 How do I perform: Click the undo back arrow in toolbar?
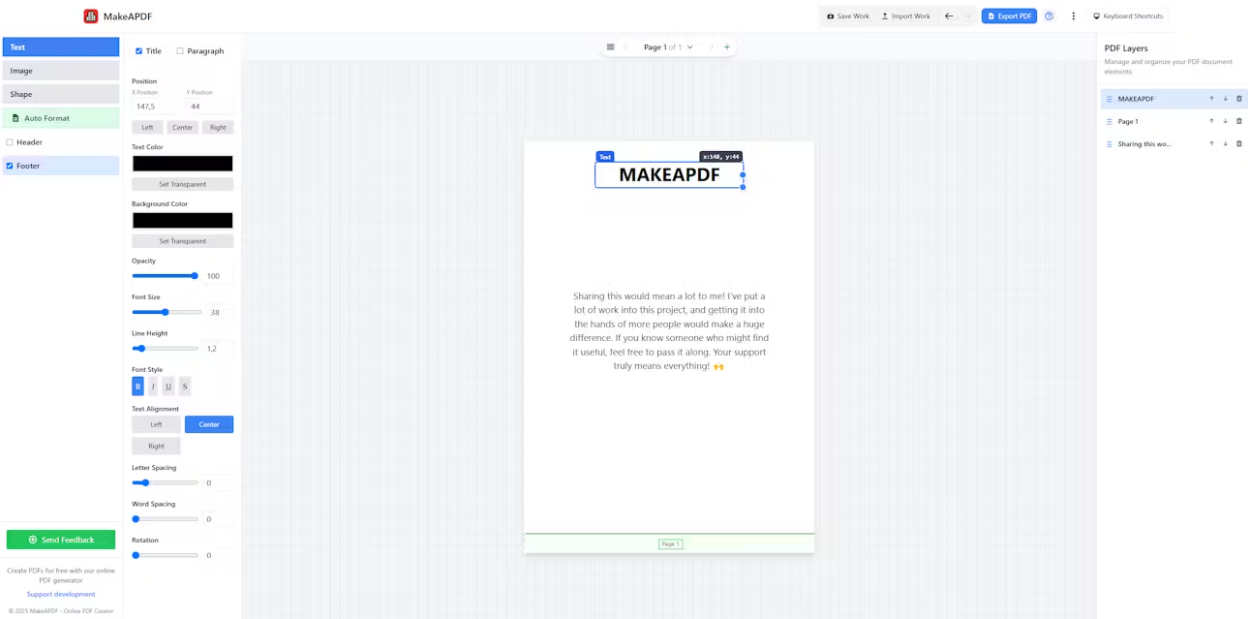[949, 16]
